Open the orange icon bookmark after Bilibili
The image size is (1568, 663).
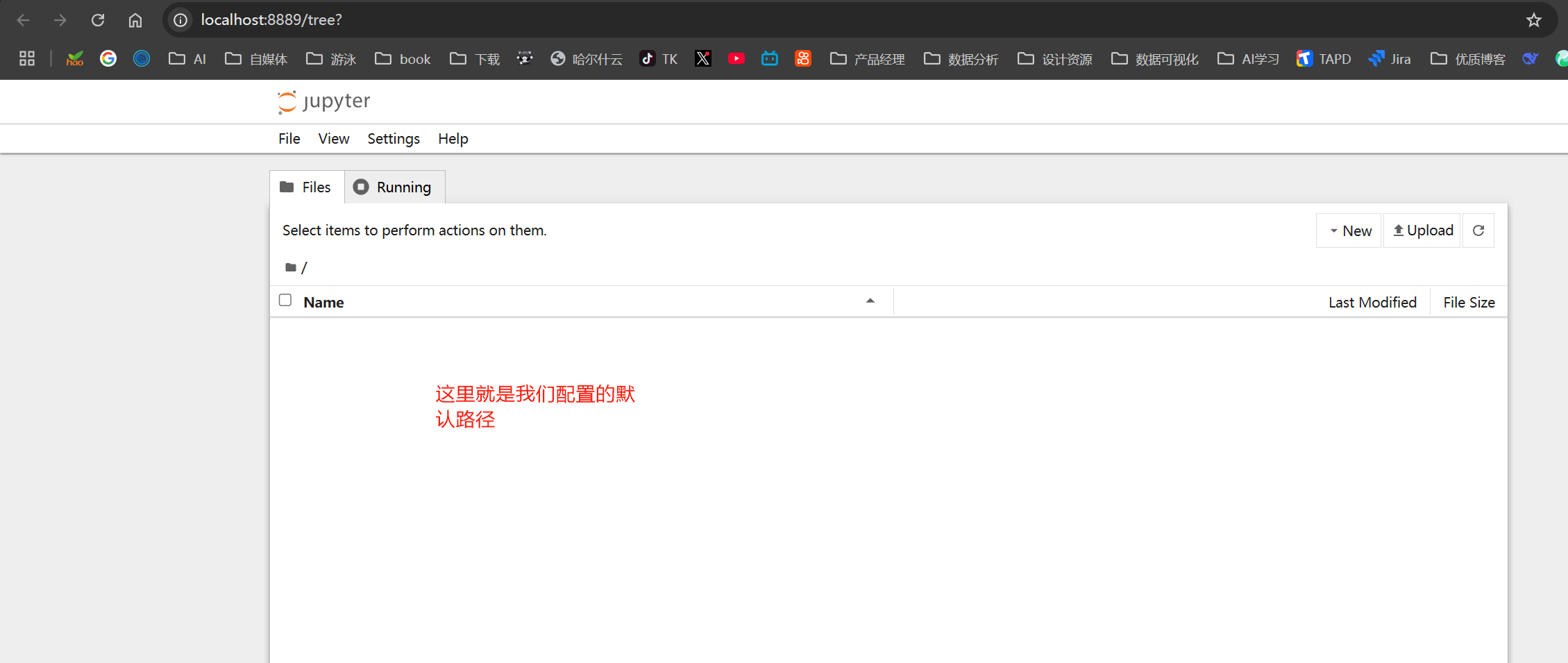click(803, 58)
